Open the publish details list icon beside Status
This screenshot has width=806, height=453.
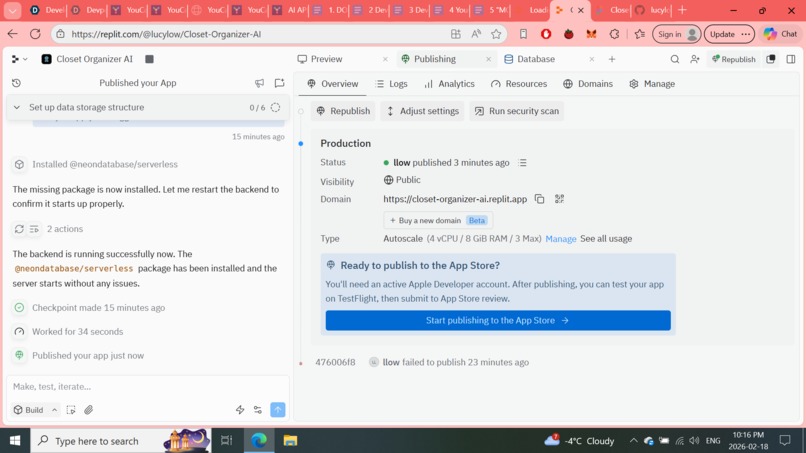click(x=523, y=162)
